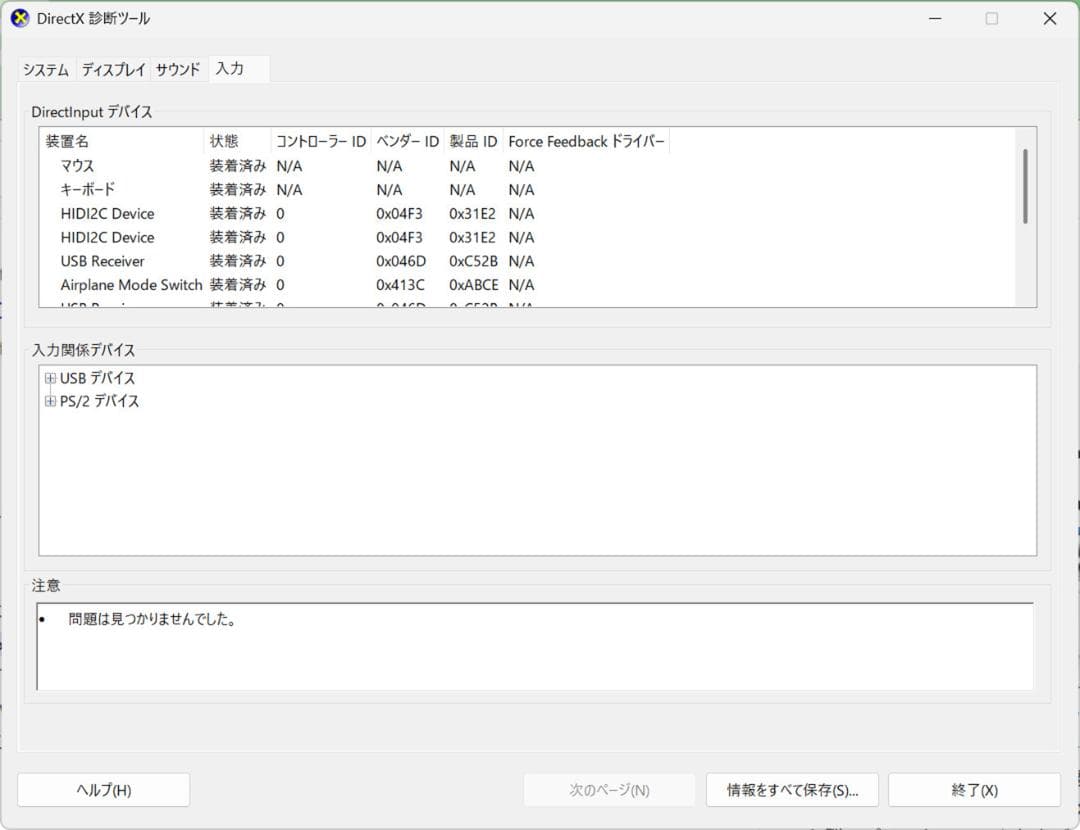Select the キーボード device entry
1080x830 pixels.
(x=87, y=189)
